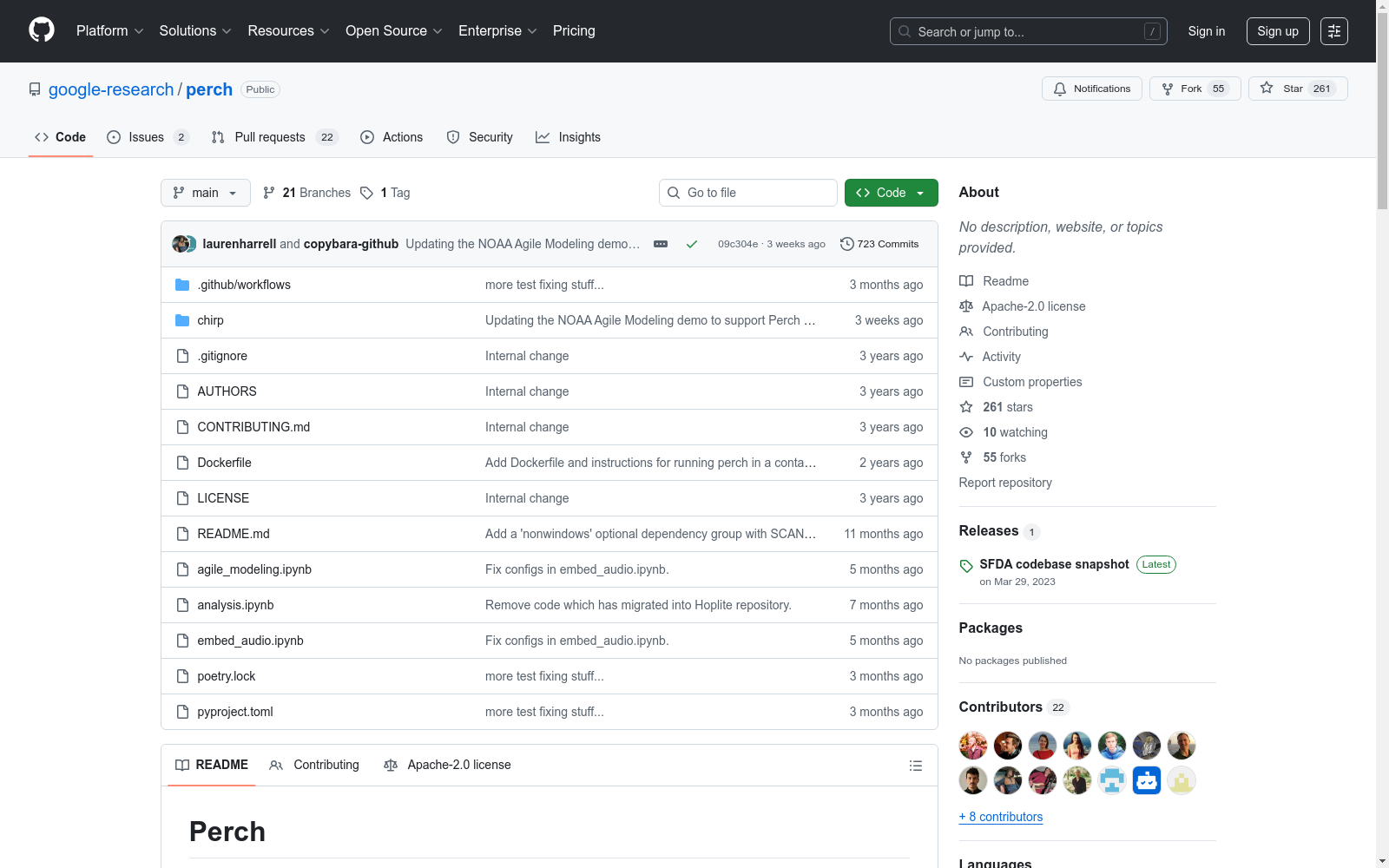Open the README outline list icon
Image resolution: width=1389 pixels, height=868 pixels.
pyautogui.click(x=915, y=766)
